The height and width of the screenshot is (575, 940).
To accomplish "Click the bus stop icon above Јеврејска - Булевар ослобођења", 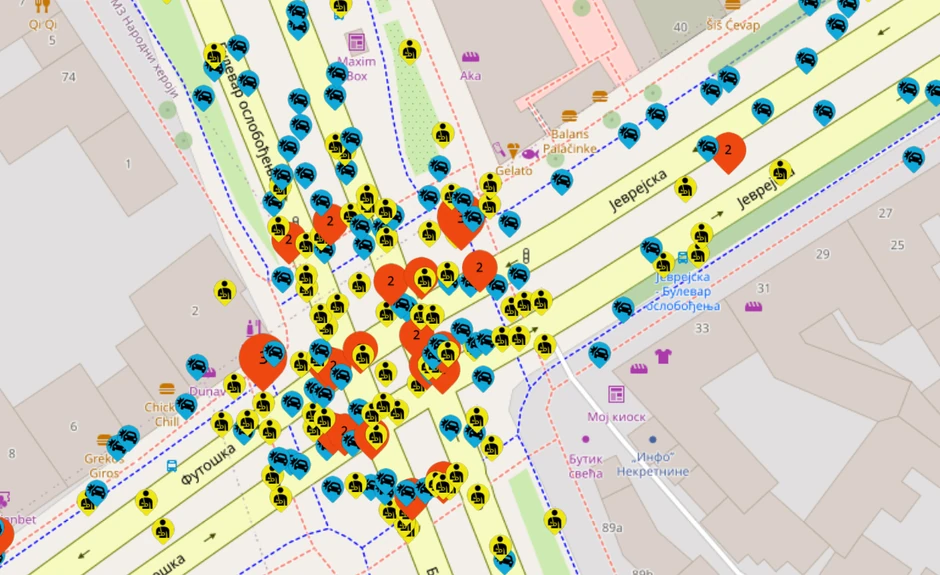I will (682, 258).
